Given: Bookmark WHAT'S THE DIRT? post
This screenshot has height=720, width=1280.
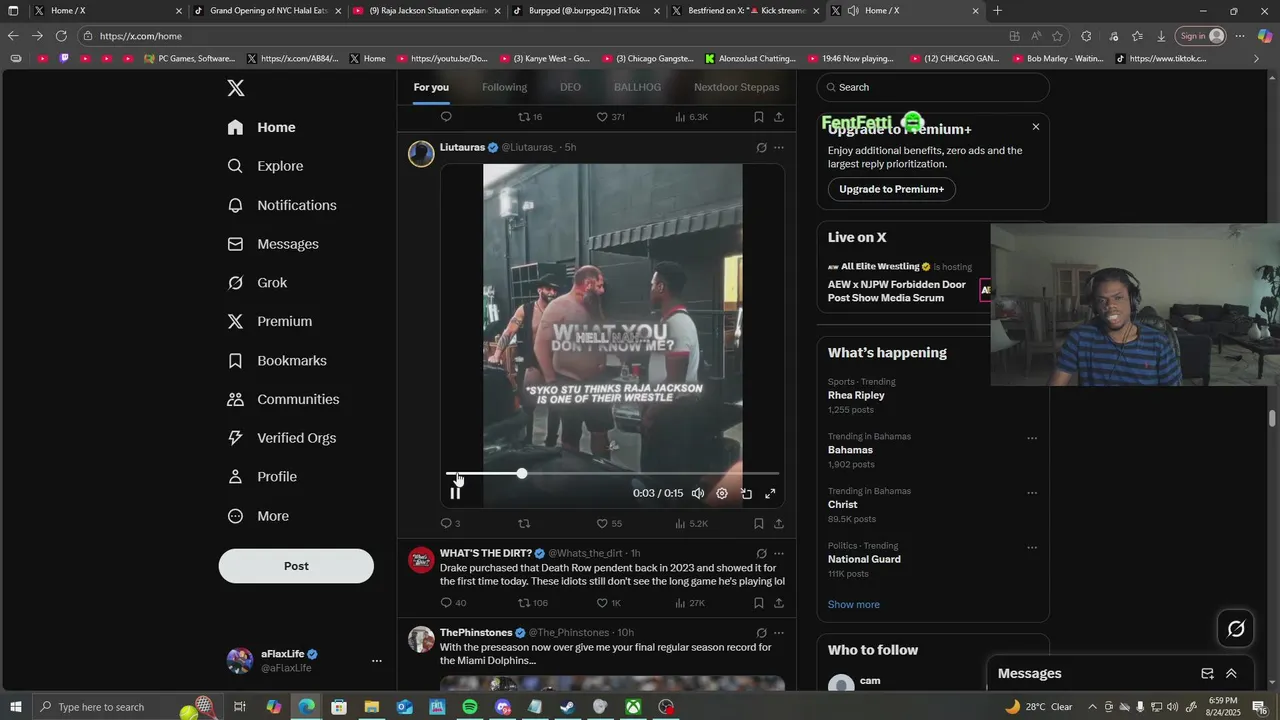Looking at the screenshot, I should (x=759, y=603).
